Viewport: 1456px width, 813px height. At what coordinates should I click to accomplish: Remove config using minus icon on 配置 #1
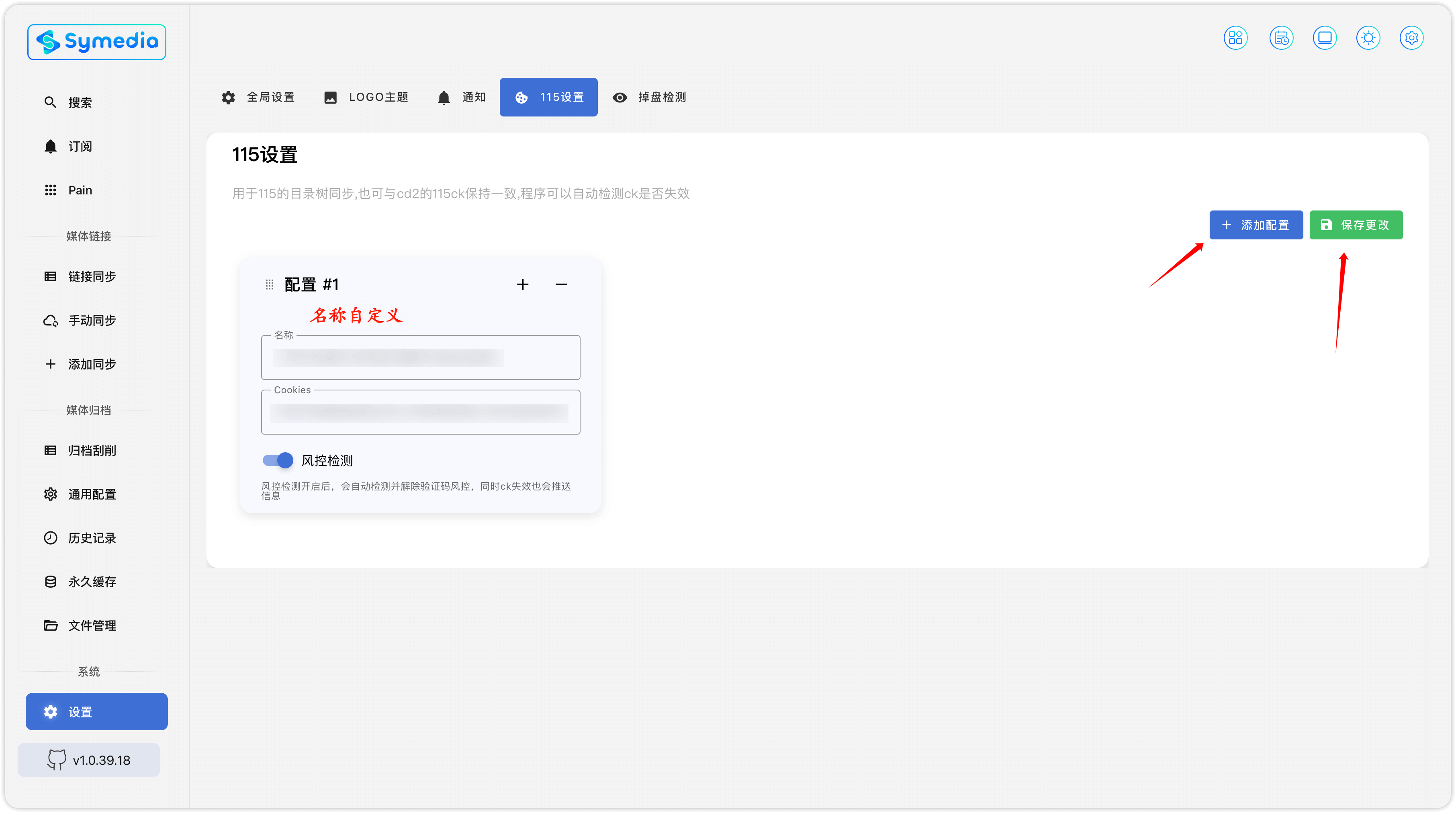coord(561,284)
